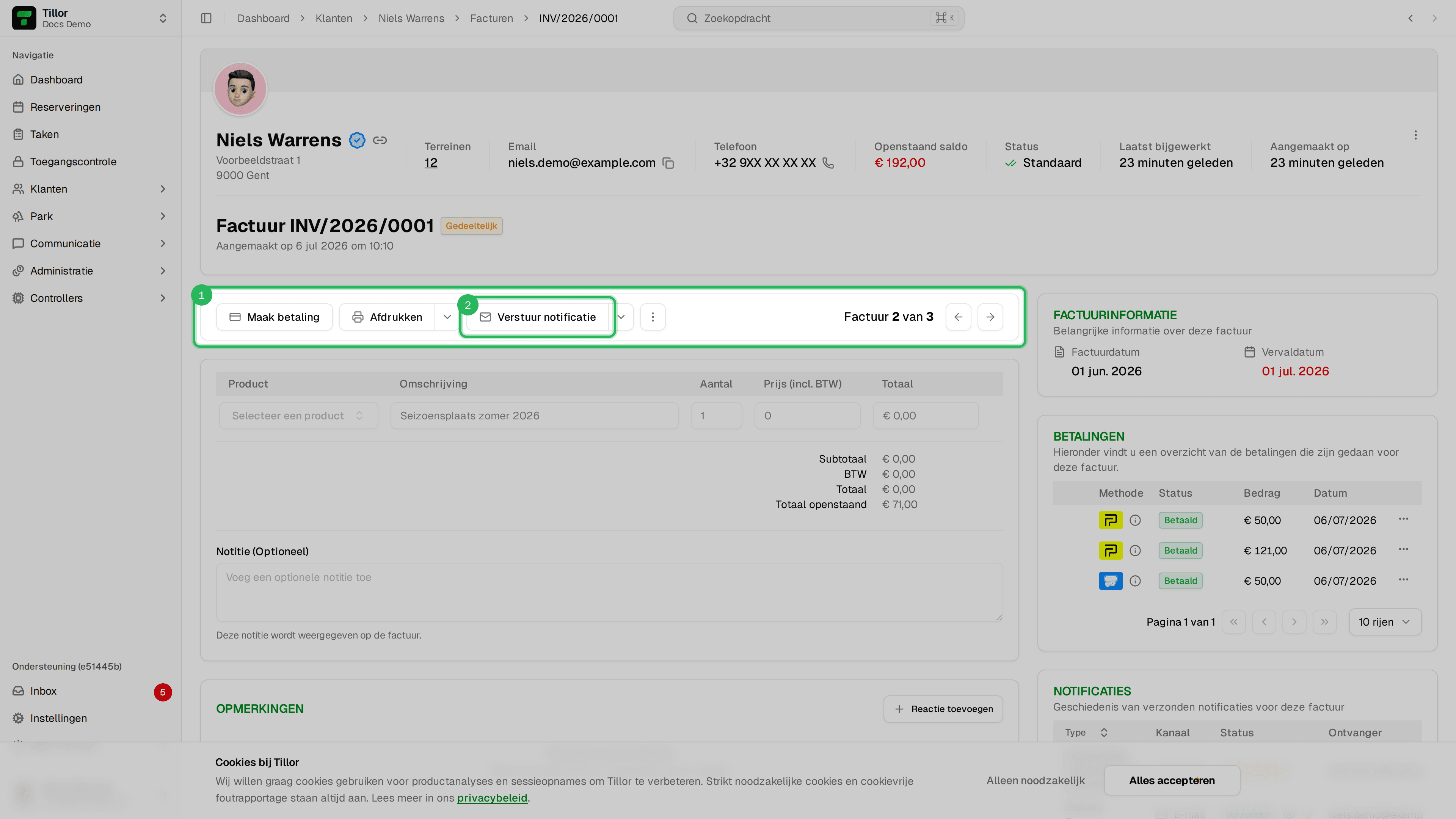Open the Afdrukken dropdown arrow
Screen dimensions: 1456x819
click(x=447, y=317)
